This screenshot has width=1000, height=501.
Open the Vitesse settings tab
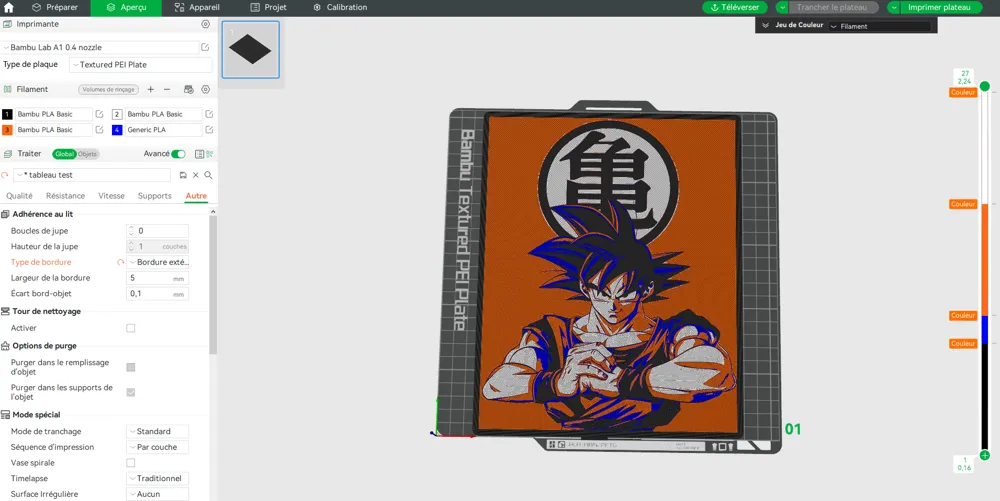[x=111, y=196]
